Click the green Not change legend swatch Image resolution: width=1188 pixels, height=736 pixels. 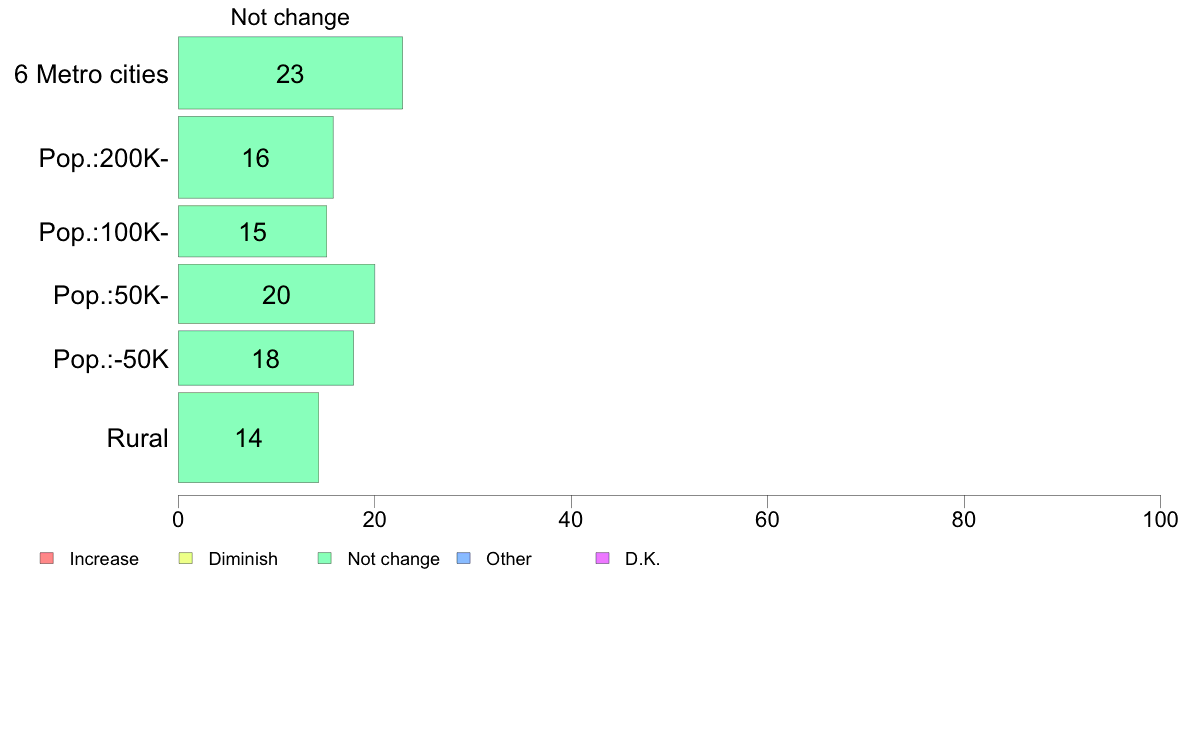325,559
